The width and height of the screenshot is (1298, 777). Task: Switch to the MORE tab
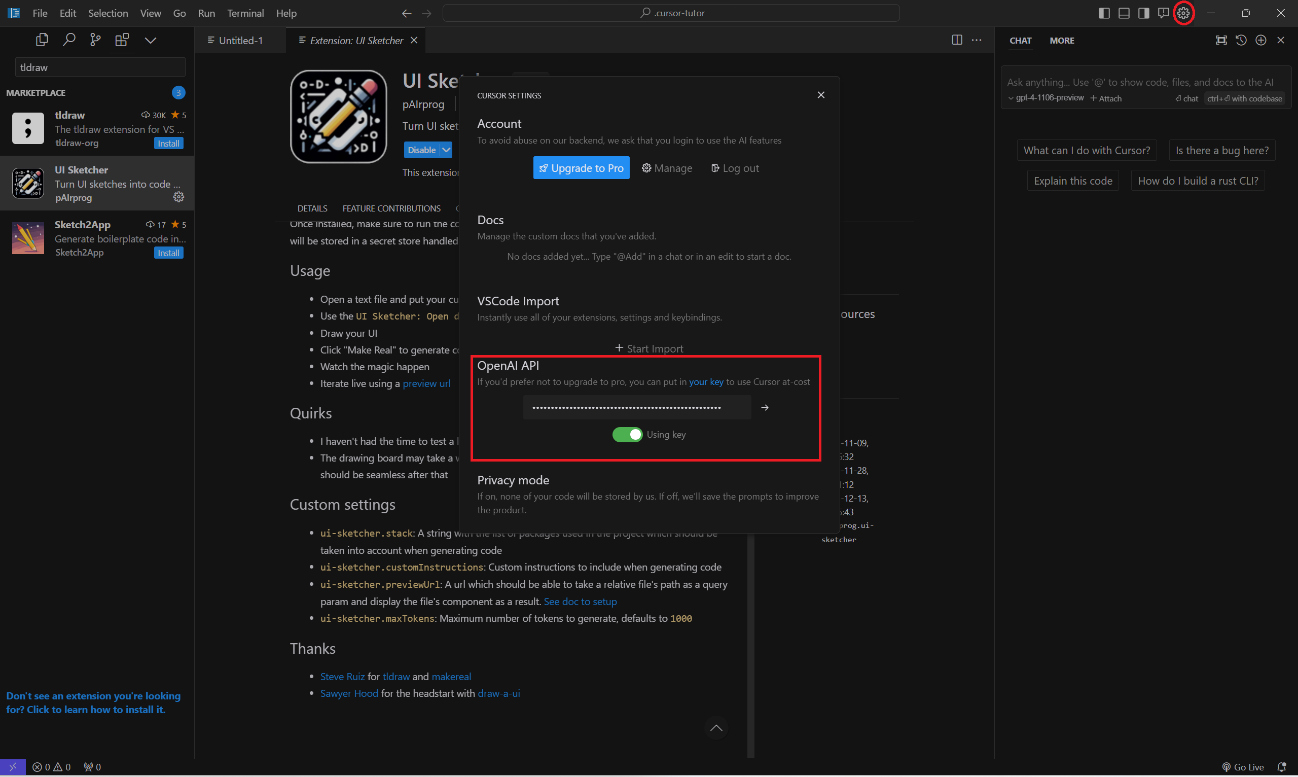point(1062,41)
